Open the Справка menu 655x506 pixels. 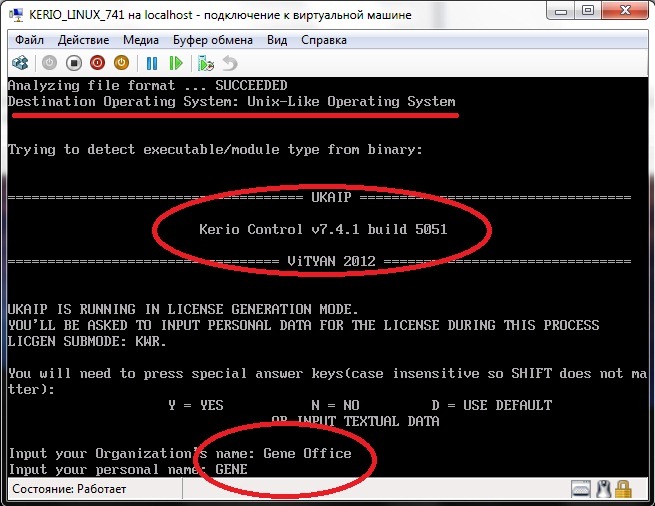coord(324,40)
